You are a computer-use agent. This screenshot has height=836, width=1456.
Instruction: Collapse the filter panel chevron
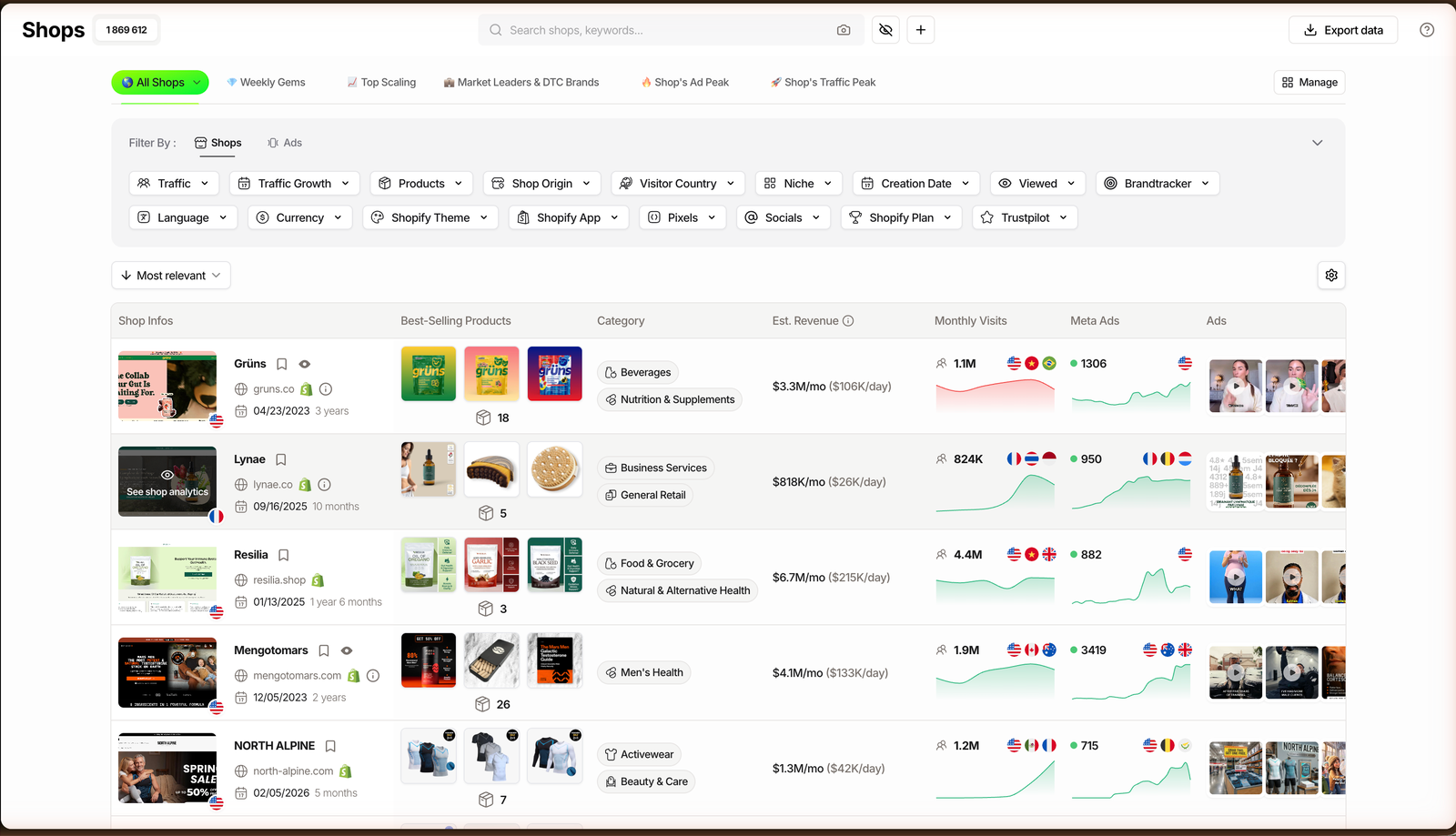1318,143
